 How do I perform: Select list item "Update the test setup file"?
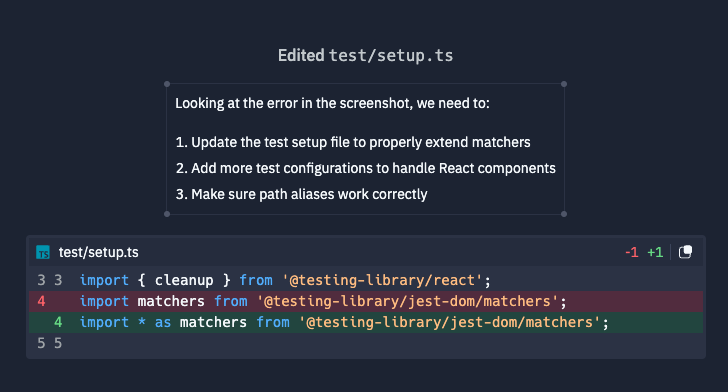click(x=353, y=142)
